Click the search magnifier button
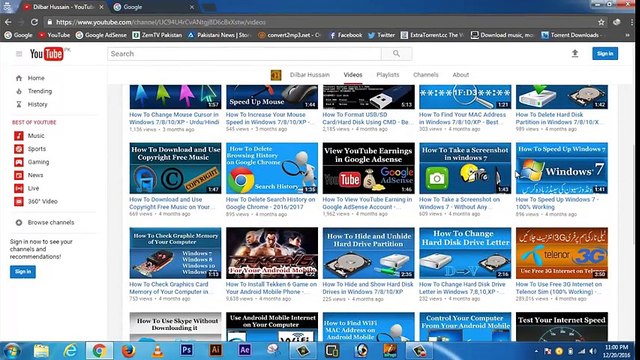Viewport: 640px width, 360px height. point(396,53)
